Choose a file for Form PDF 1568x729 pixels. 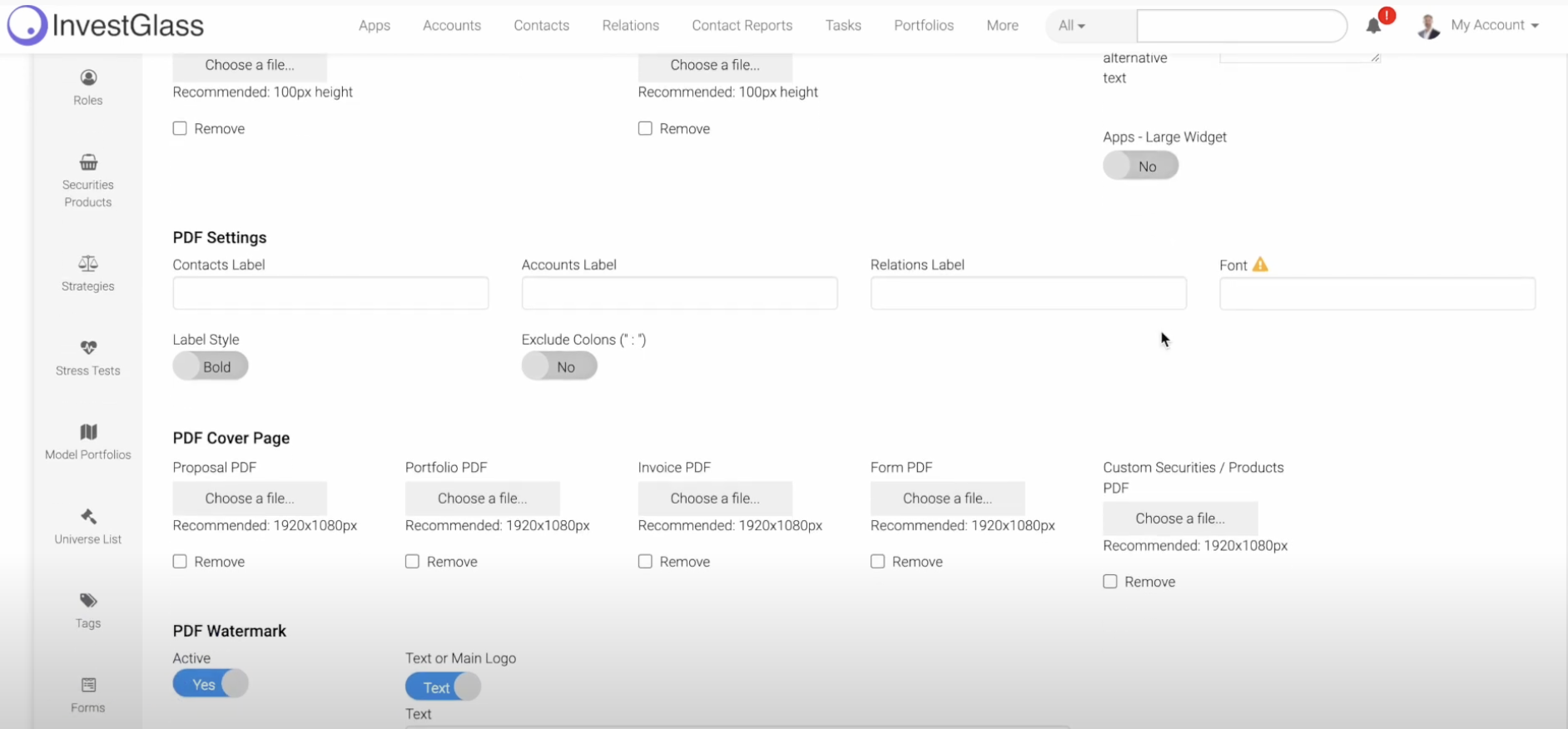[947, 498]
